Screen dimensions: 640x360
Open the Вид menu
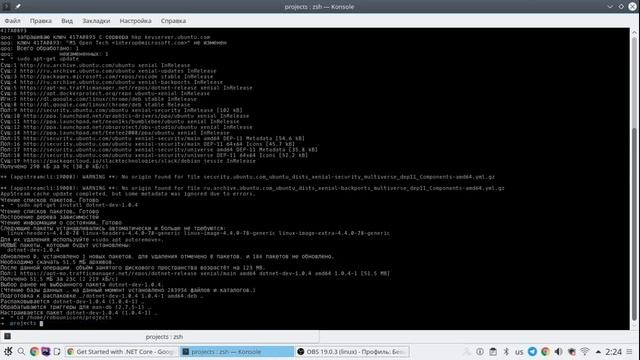(x=67, y=21)
